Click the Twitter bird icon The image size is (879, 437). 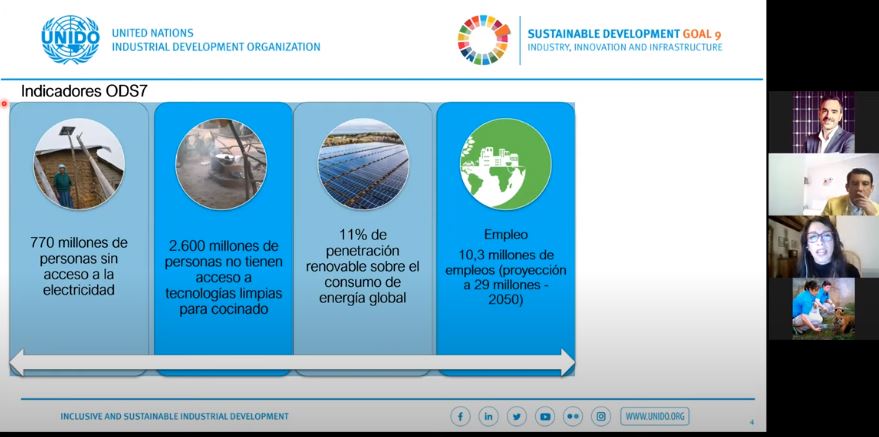pos(517,416)
